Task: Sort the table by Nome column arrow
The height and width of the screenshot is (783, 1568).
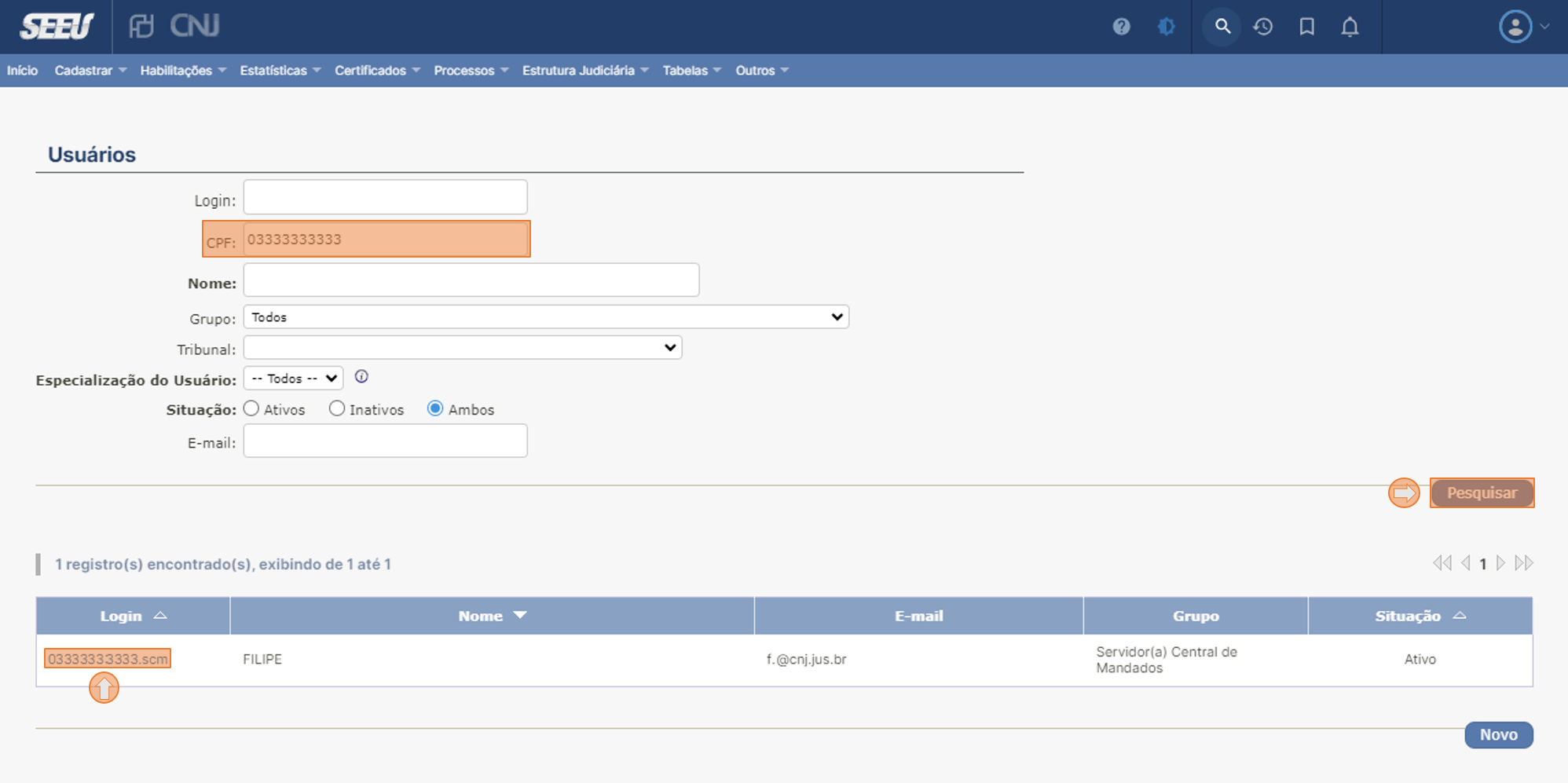Action: pyautogui.click(x=520, y=616)
